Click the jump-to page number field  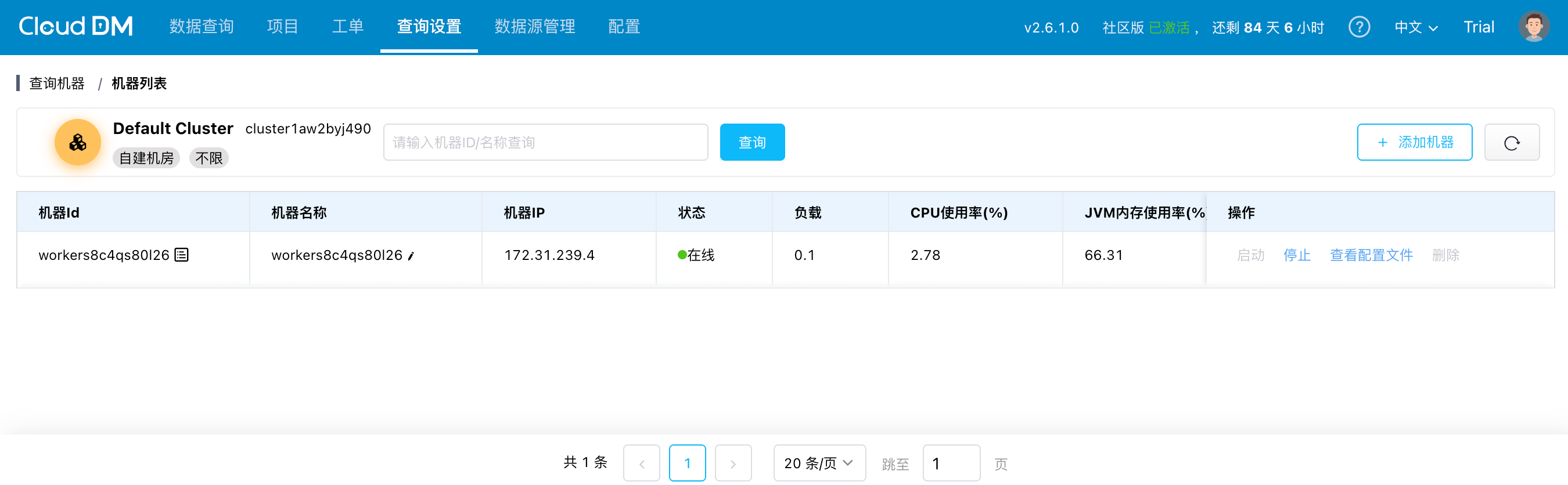(x=951, y=463)
